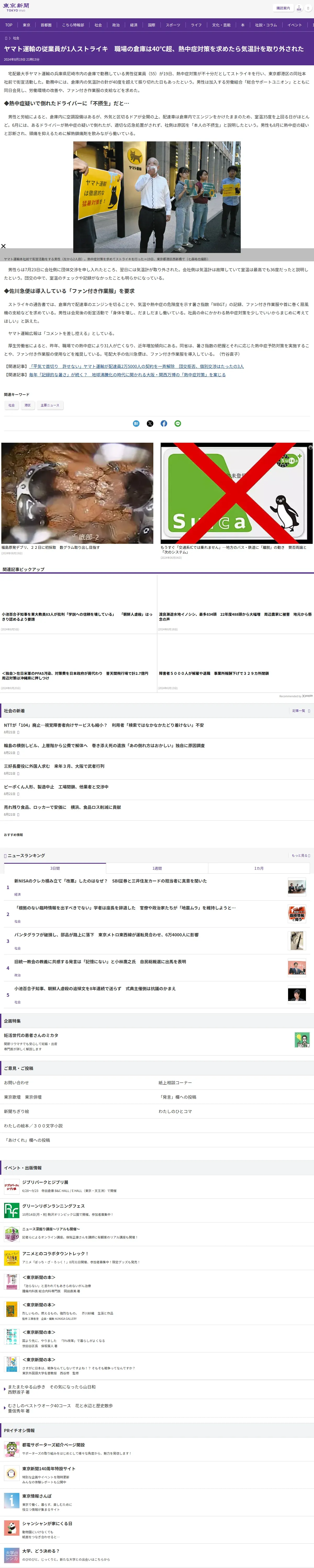The width and height of the screenshot is (314, 1568).
Task: Open 記事一覧 link in 社会の新着
Action: (301, 710)
